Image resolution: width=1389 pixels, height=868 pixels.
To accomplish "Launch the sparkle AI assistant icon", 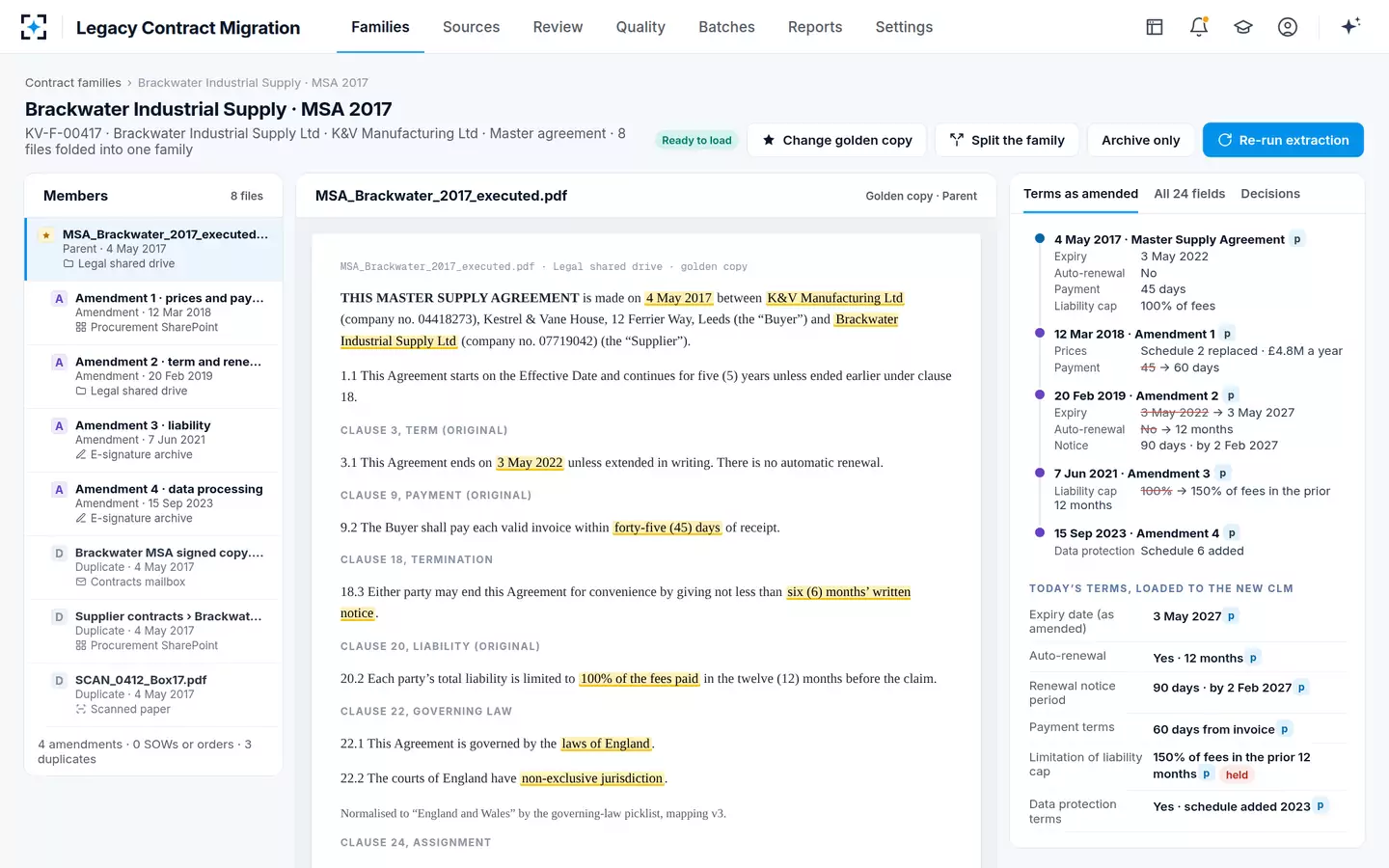I will coord(1350,26).
